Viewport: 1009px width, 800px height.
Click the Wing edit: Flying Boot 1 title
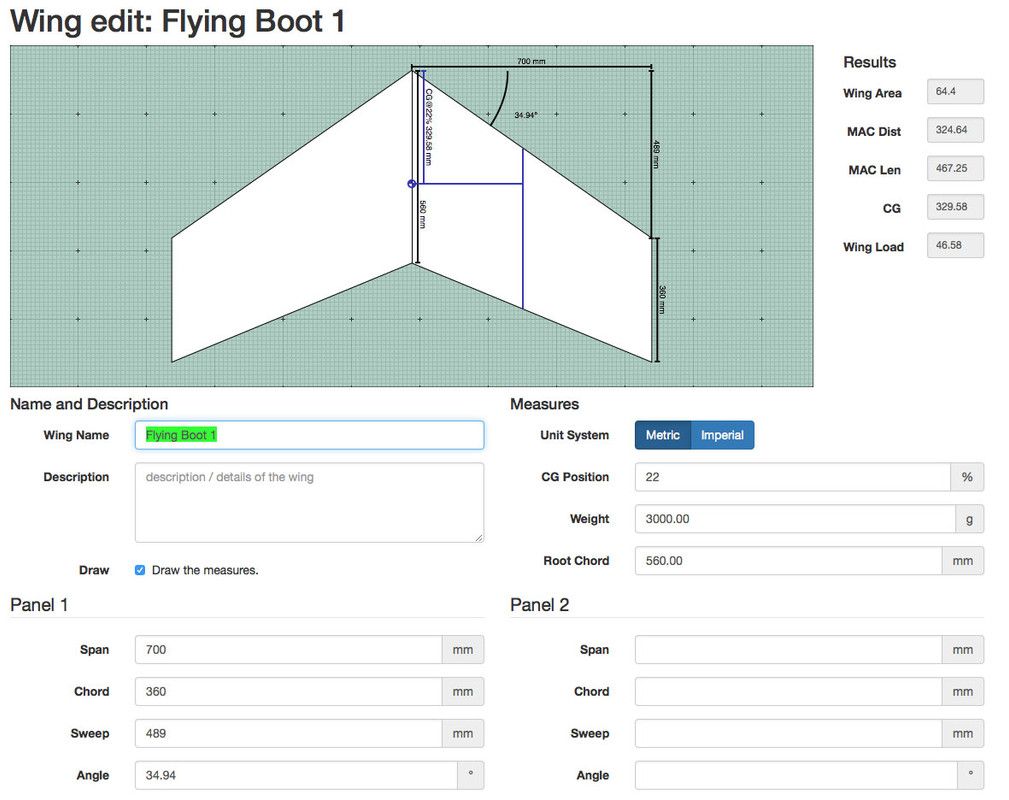(x=178, y=21)
